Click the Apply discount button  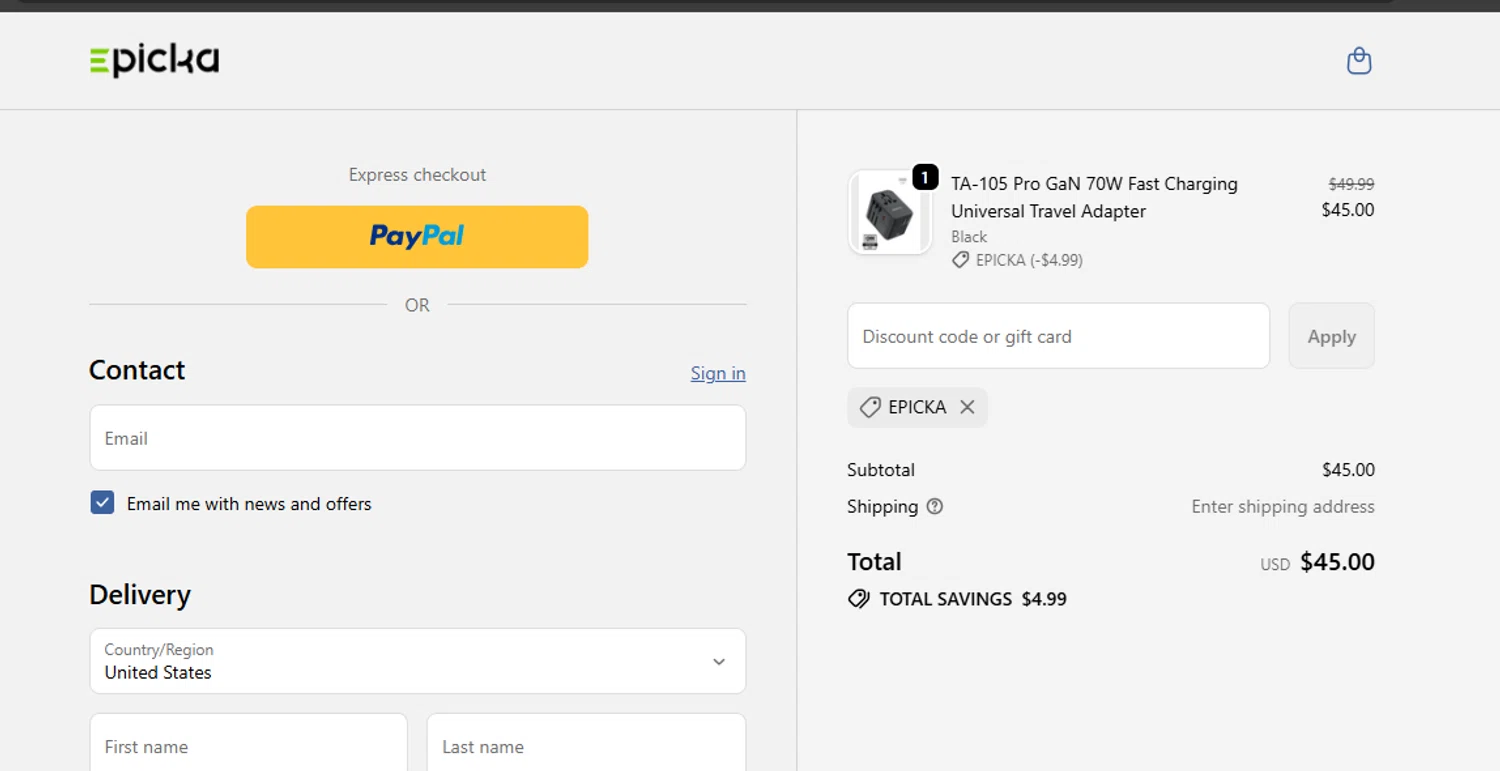pyautogui.click(x=1331, y=336)
